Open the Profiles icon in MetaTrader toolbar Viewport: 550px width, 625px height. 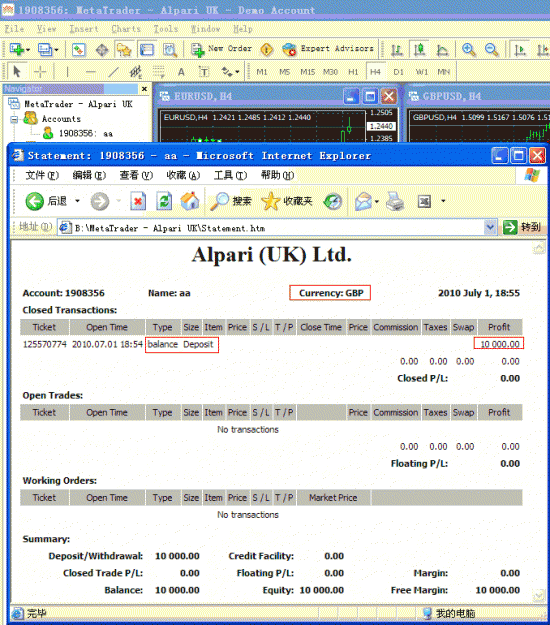(45, 49)
